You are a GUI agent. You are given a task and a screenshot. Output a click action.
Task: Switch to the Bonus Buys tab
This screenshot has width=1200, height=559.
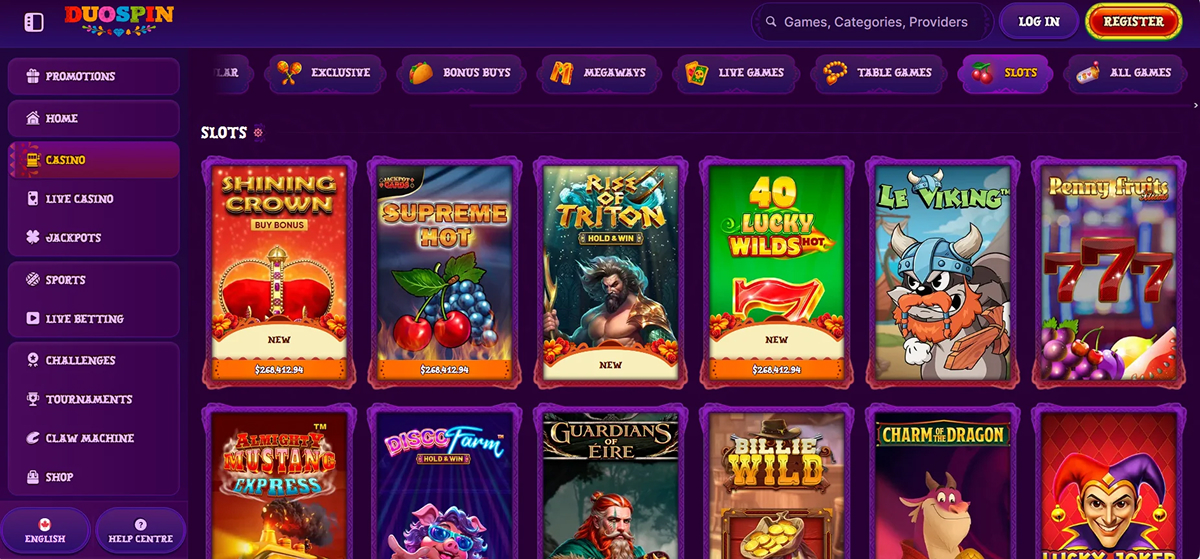[462, 73]
